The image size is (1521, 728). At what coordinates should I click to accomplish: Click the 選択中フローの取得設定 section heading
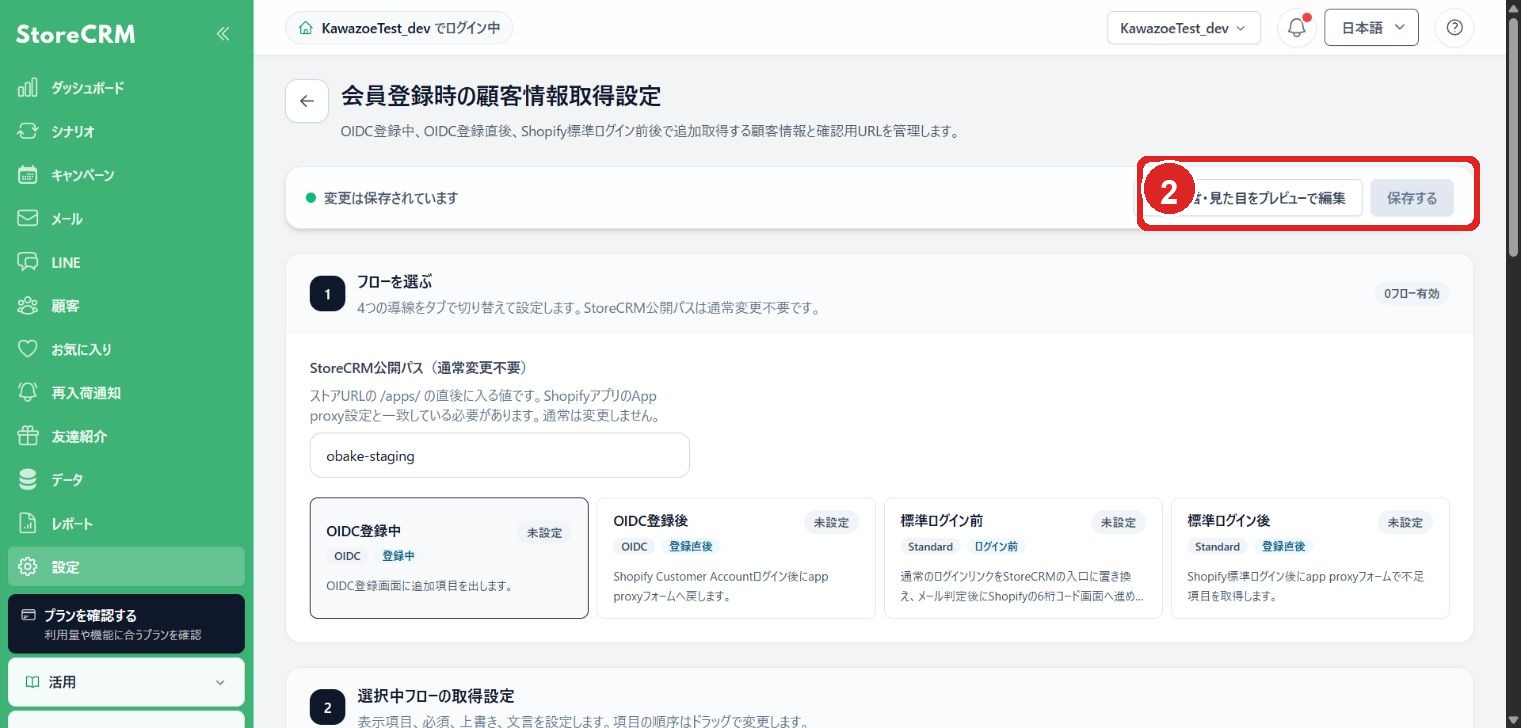tap(436, 696)
